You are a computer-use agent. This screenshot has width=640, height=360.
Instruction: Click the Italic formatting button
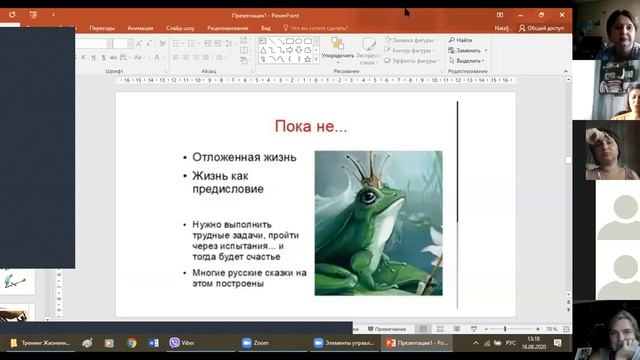(x=84, y=58)
